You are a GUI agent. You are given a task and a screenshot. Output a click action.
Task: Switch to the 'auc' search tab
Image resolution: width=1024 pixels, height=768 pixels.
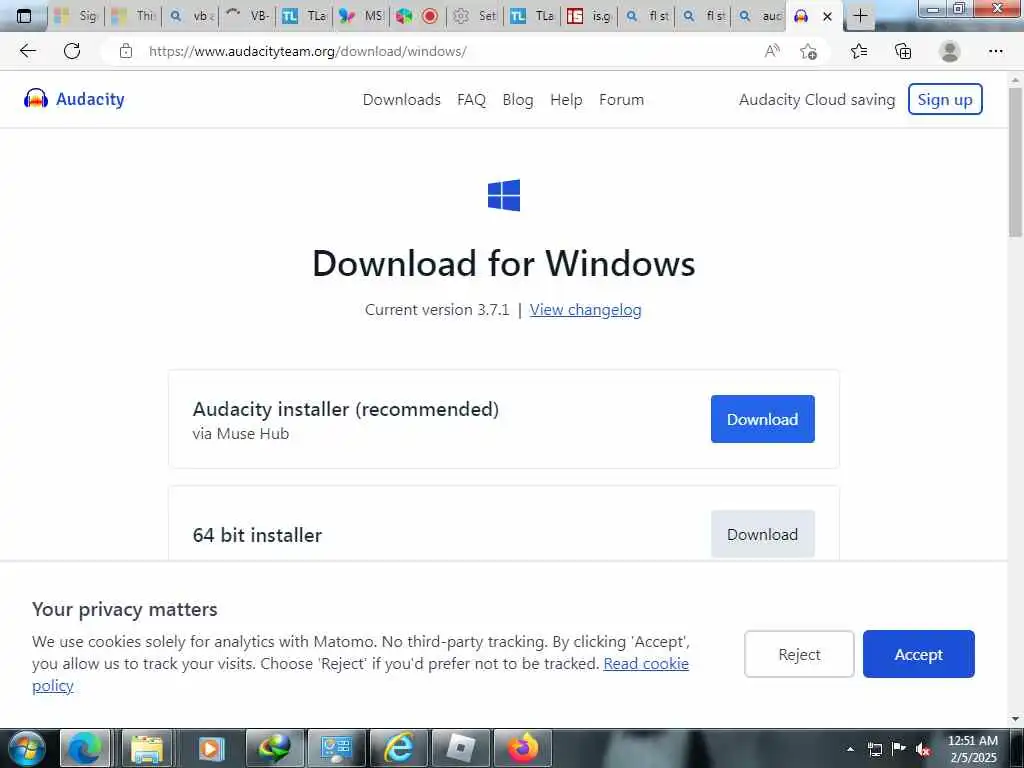coord(760,16)
